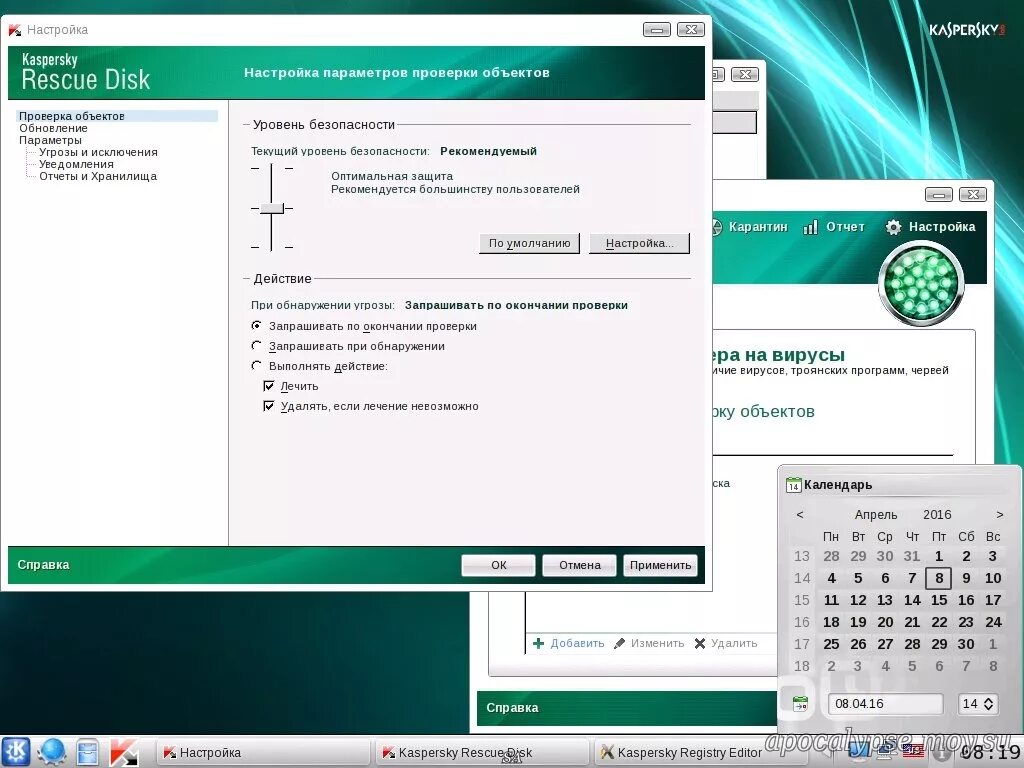Click the green plus Добавить icon
1024x768 pixels.
(538, 643)
